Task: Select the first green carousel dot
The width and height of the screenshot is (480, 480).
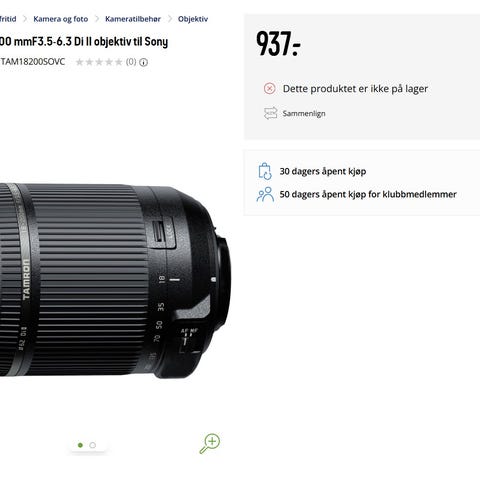Action: pyautogui.click(x=80, y=445)
